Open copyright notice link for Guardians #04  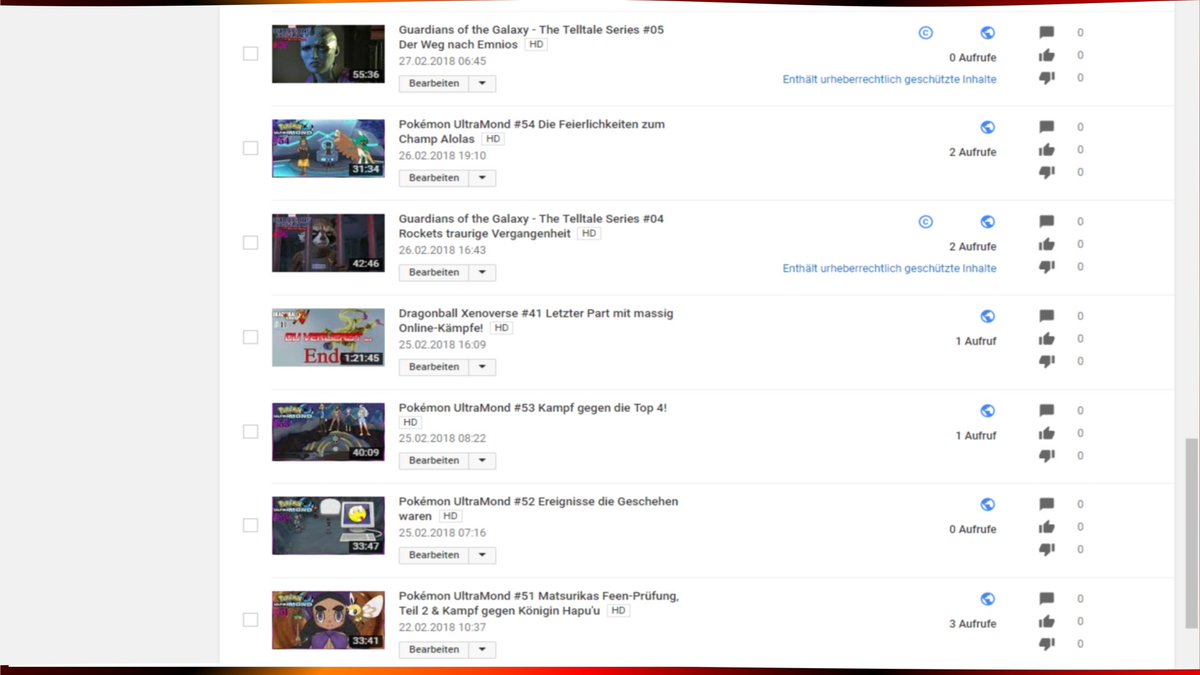(889, 268)
